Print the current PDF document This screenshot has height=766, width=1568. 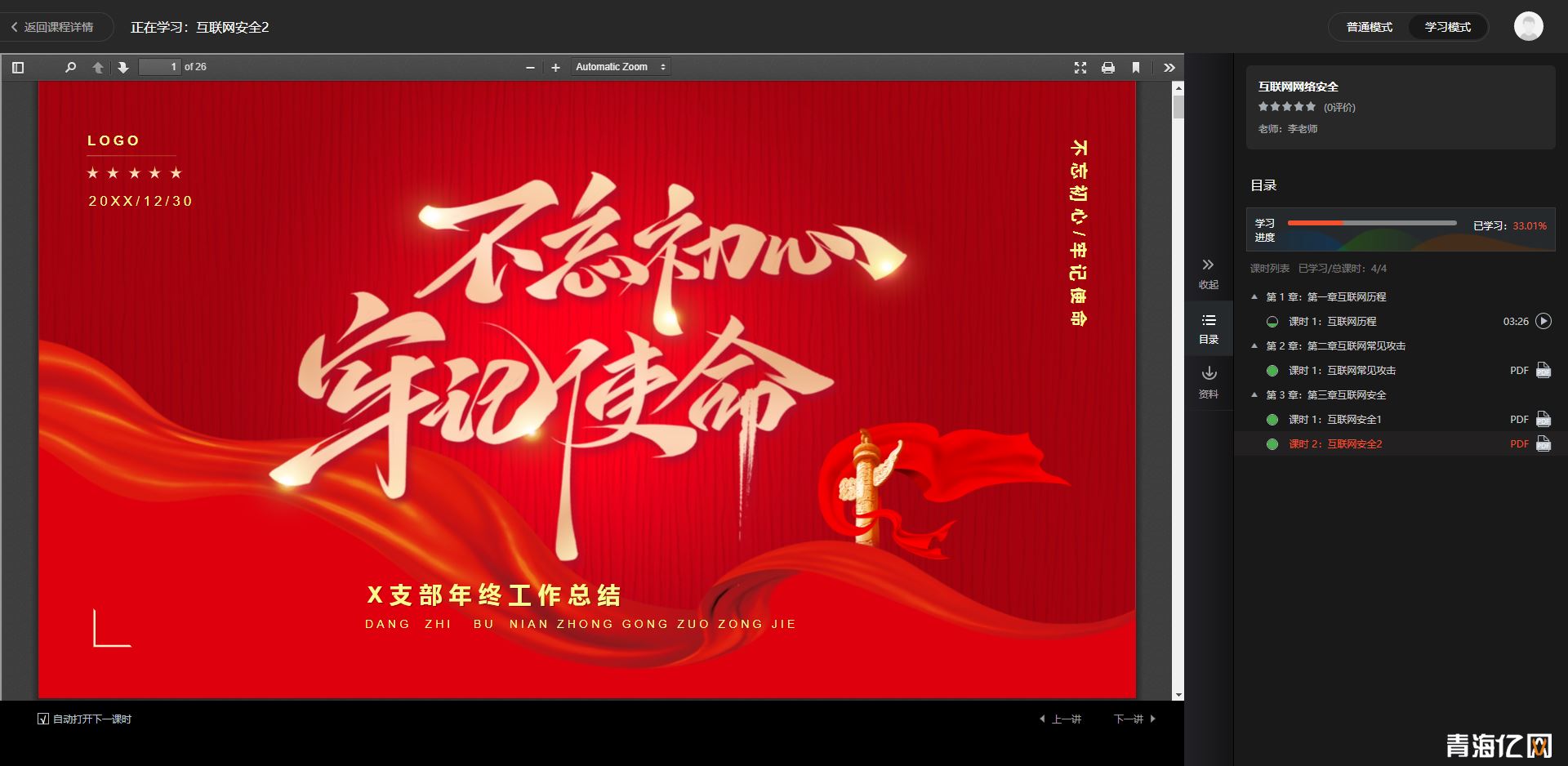coord(1108,68)
